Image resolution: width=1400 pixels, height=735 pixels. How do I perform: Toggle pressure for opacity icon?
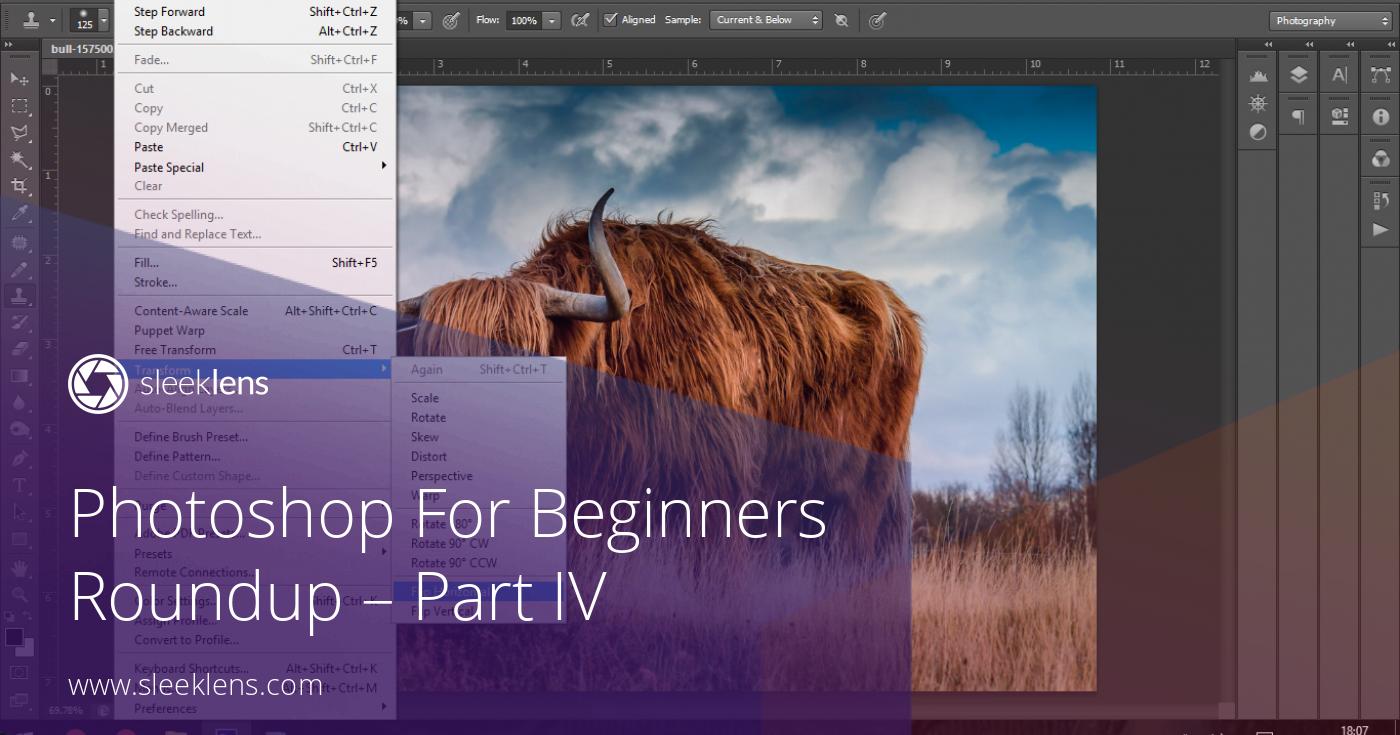point(450,20)
